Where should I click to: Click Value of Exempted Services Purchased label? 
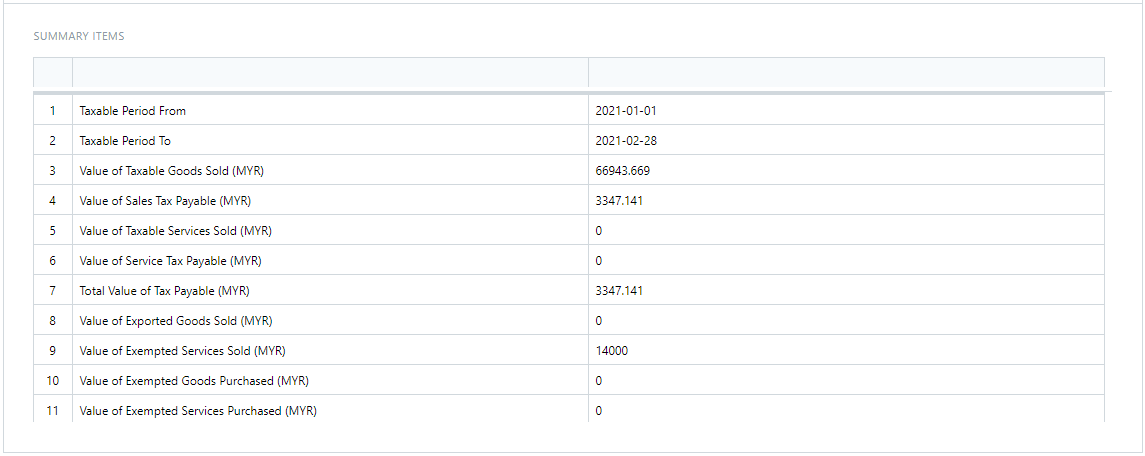198,411
